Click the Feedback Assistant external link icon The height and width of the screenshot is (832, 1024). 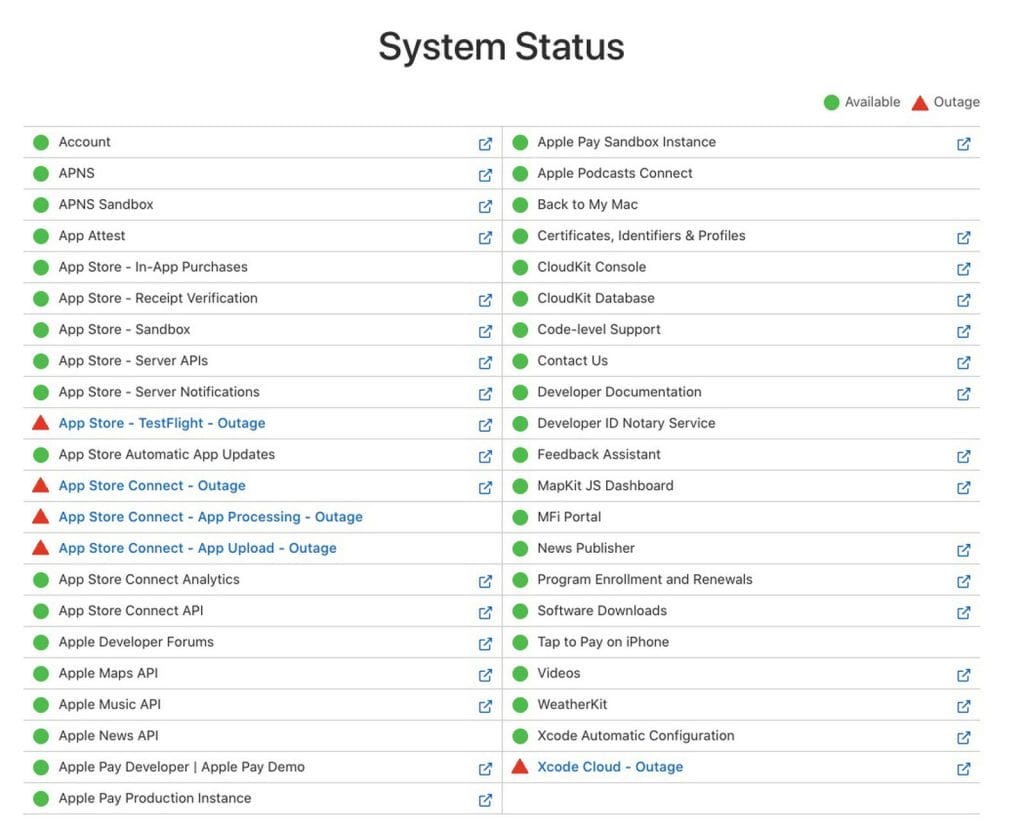point(964,456)
